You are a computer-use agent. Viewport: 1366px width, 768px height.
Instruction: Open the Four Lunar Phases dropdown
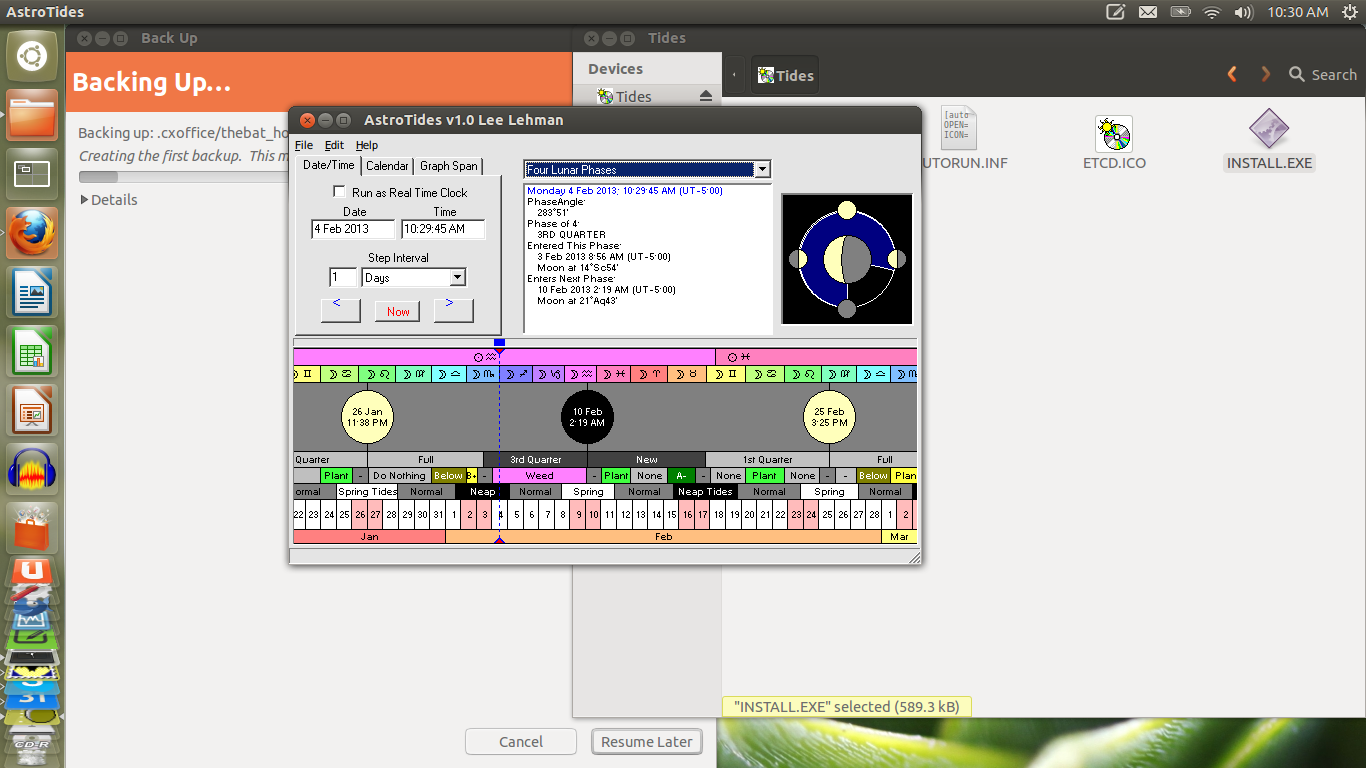click(762, 170)
